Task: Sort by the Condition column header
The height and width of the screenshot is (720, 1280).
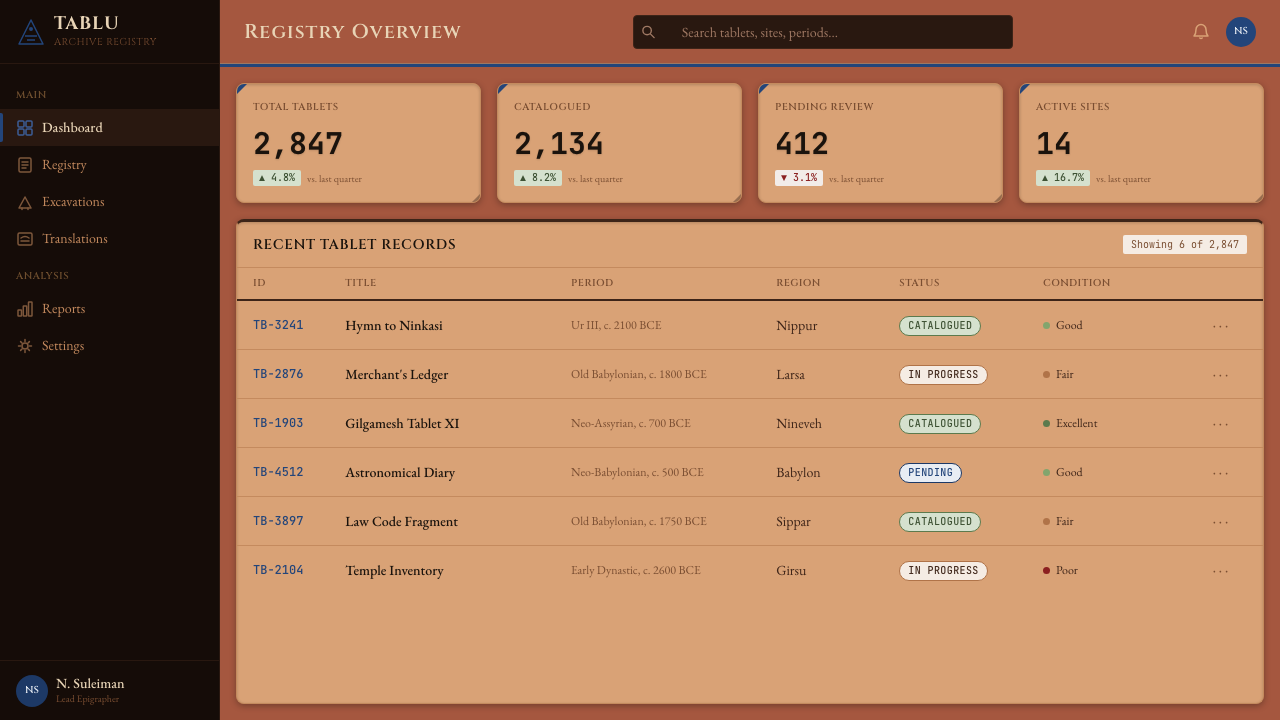Action: pyautogui.click(x=1077, y=283)
